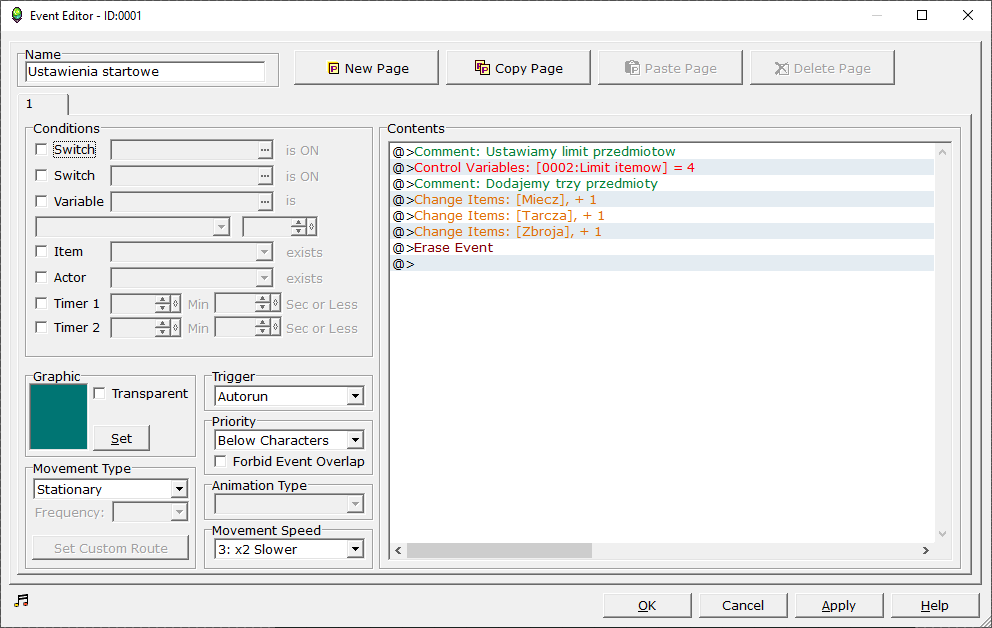992x628 pixels.
Task: Click the Timer 1 seconds stepper
Action: [x=248, y=304]
